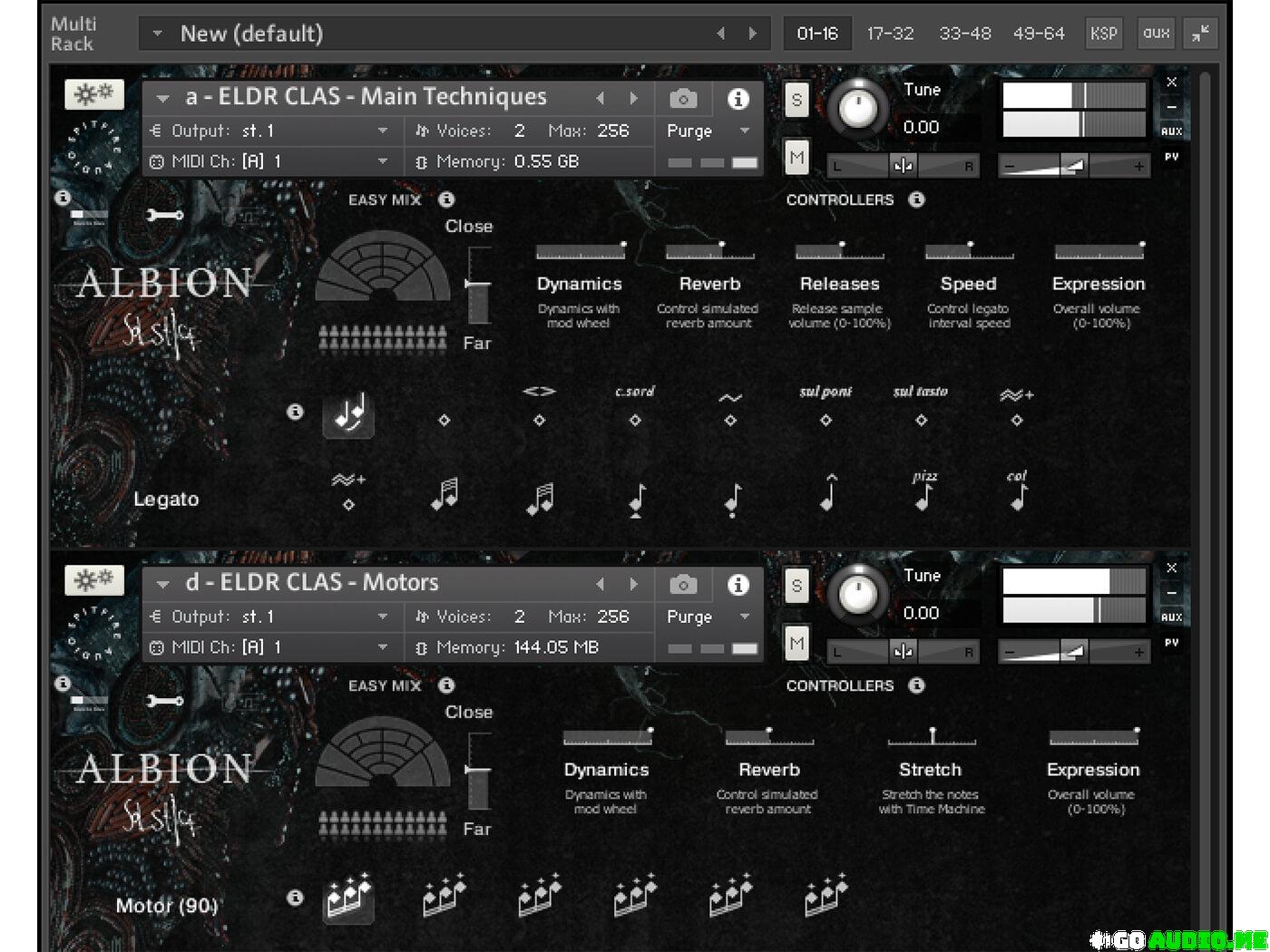Click articulation info icon beside Legato button
1270x952 pixels.
(295, 412)
